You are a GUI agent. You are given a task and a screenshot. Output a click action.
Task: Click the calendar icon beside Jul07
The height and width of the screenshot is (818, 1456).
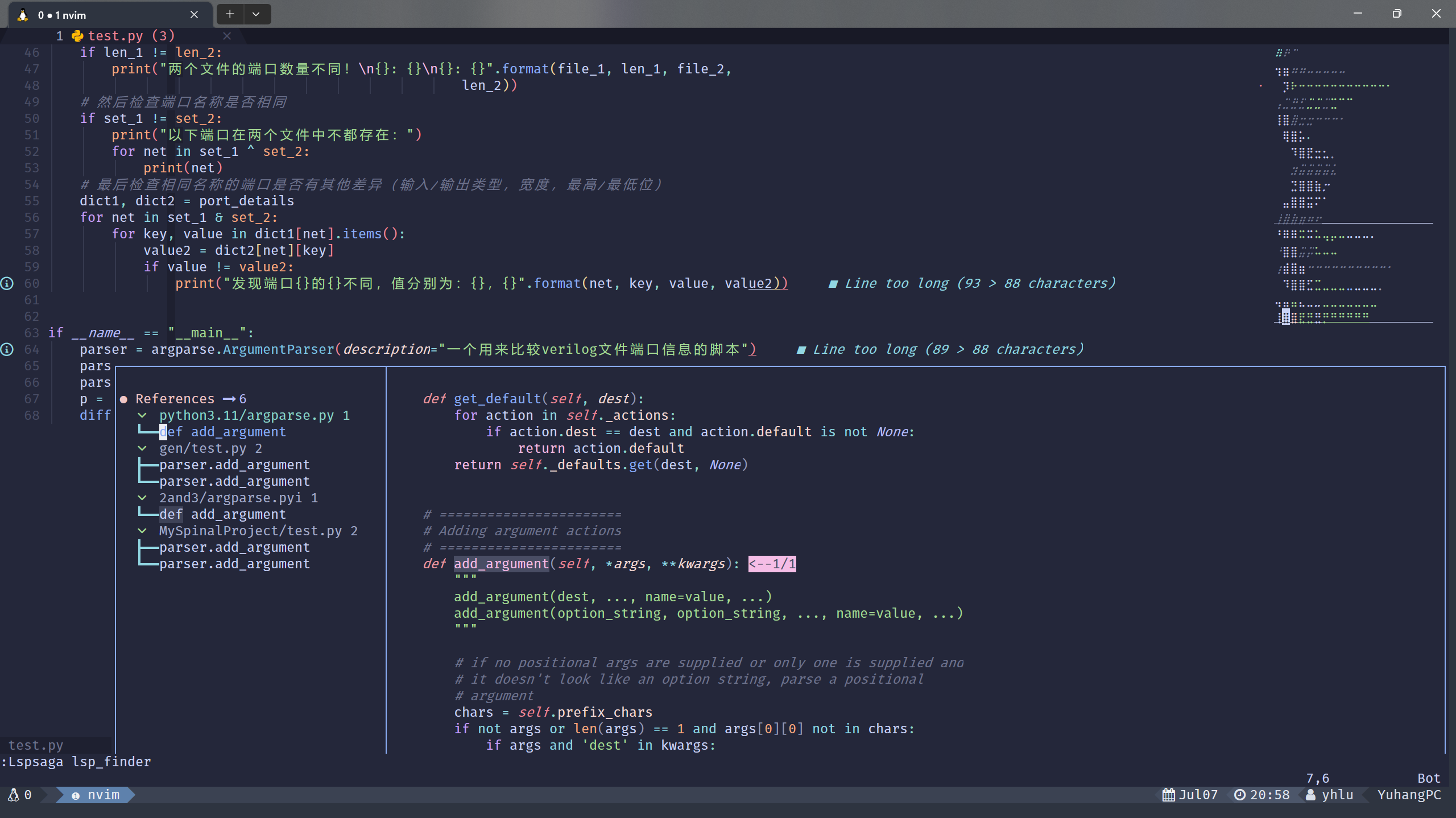point(1168,795)
